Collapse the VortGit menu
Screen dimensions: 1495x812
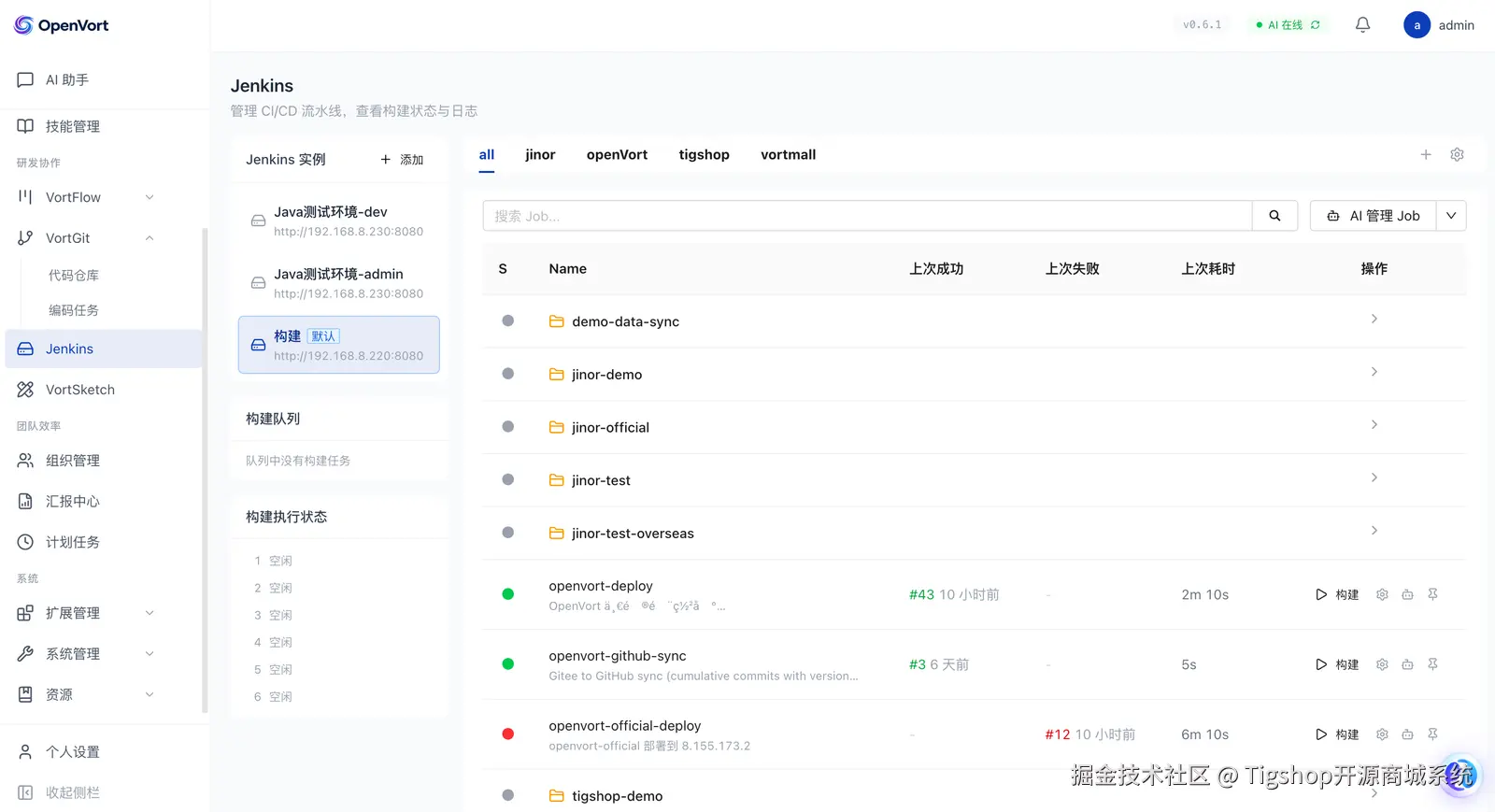coord(103,238)
